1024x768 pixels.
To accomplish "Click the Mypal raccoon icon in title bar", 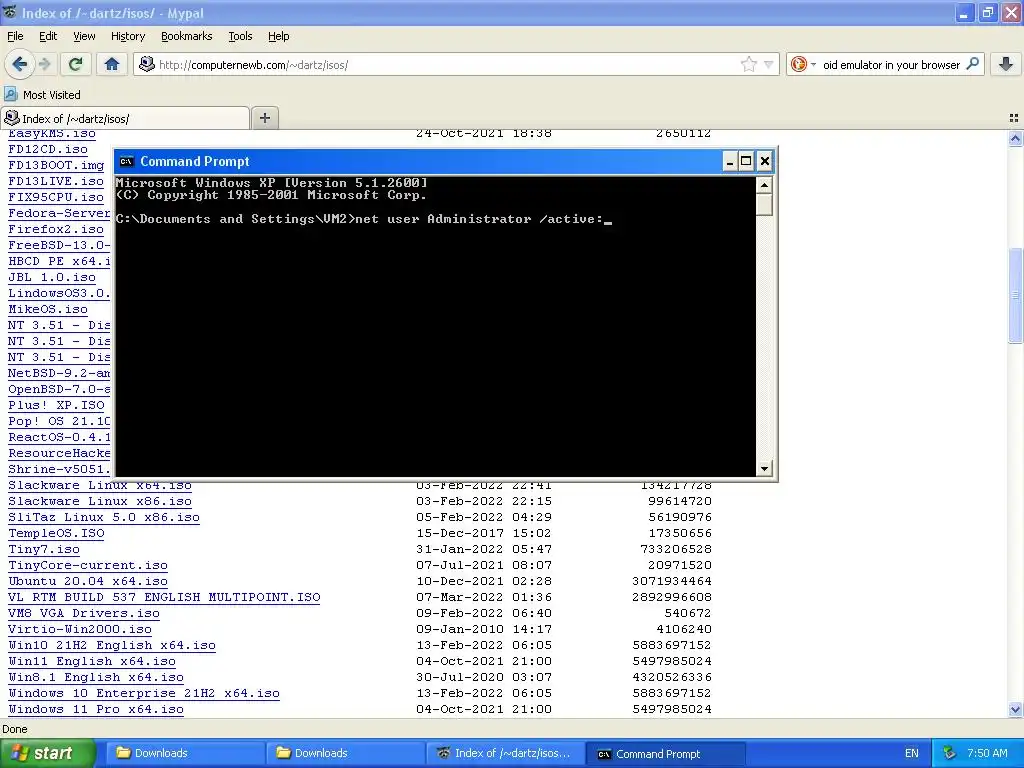I will click(9, 12).
